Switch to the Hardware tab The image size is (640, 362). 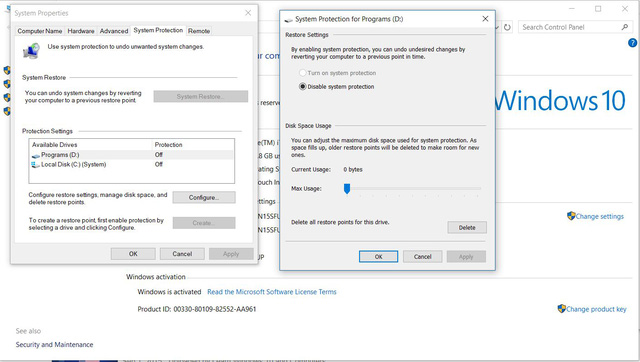(x=81, y=31)
